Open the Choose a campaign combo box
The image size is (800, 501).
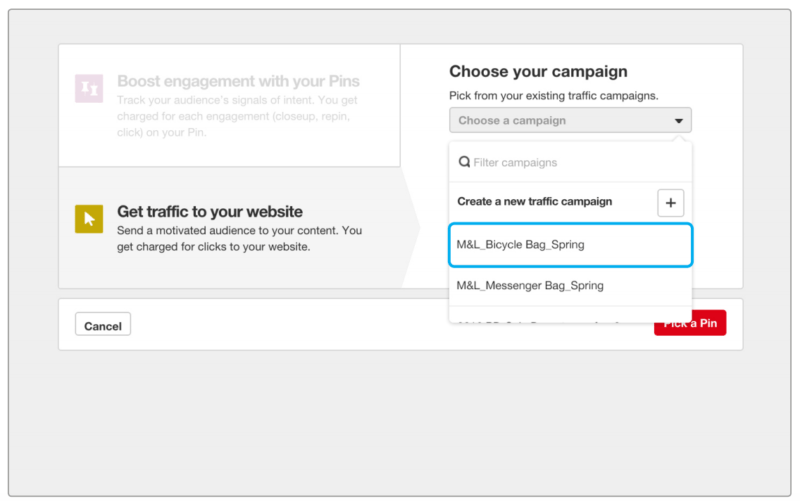(569, 121)
